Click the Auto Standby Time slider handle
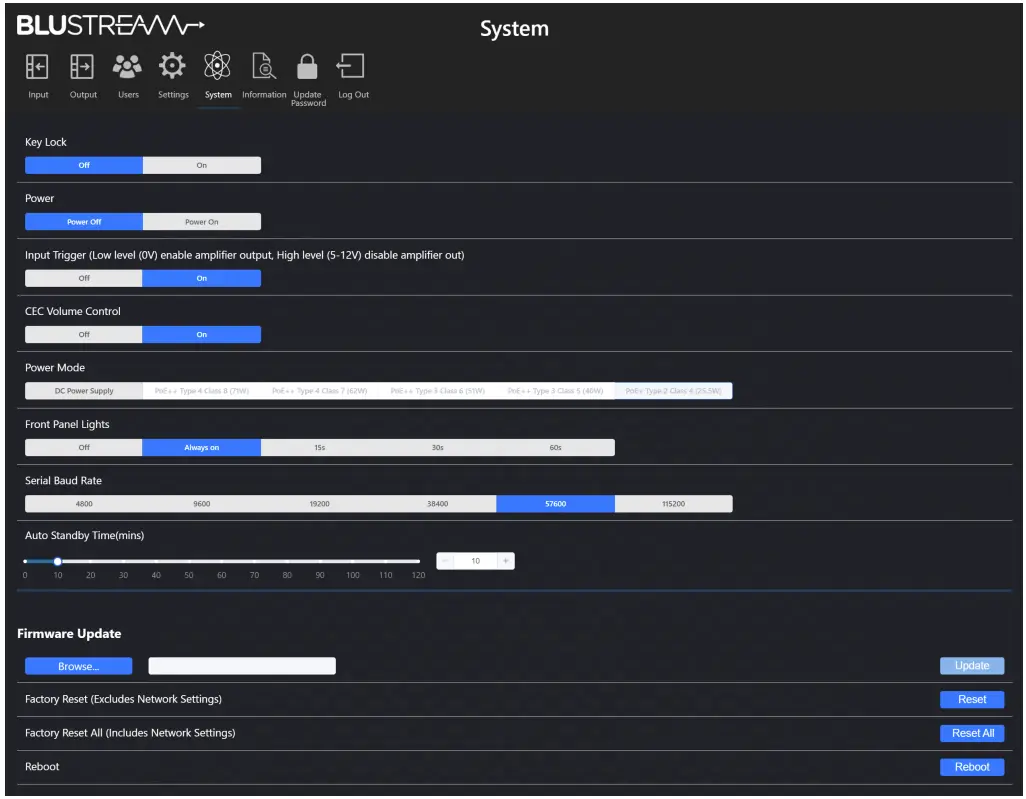This screenshot has width=1026, height=799. coord(58,561)
